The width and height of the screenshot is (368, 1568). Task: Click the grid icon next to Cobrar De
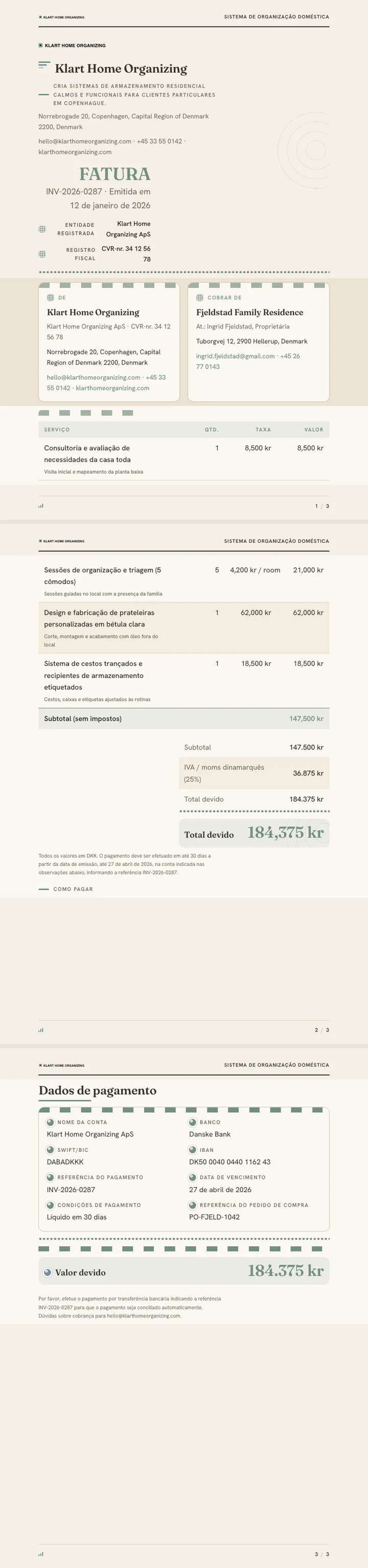[x=200, y=298]
